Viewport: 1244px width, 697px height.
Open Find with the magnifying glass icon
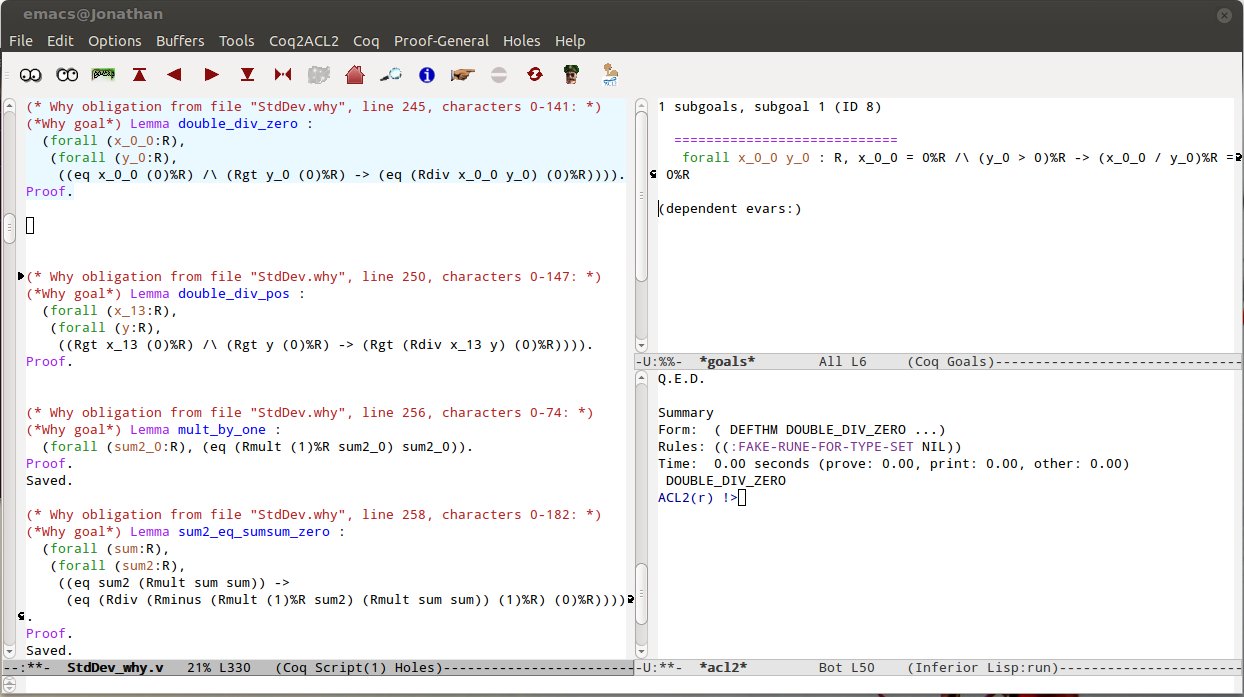[391, 74]
